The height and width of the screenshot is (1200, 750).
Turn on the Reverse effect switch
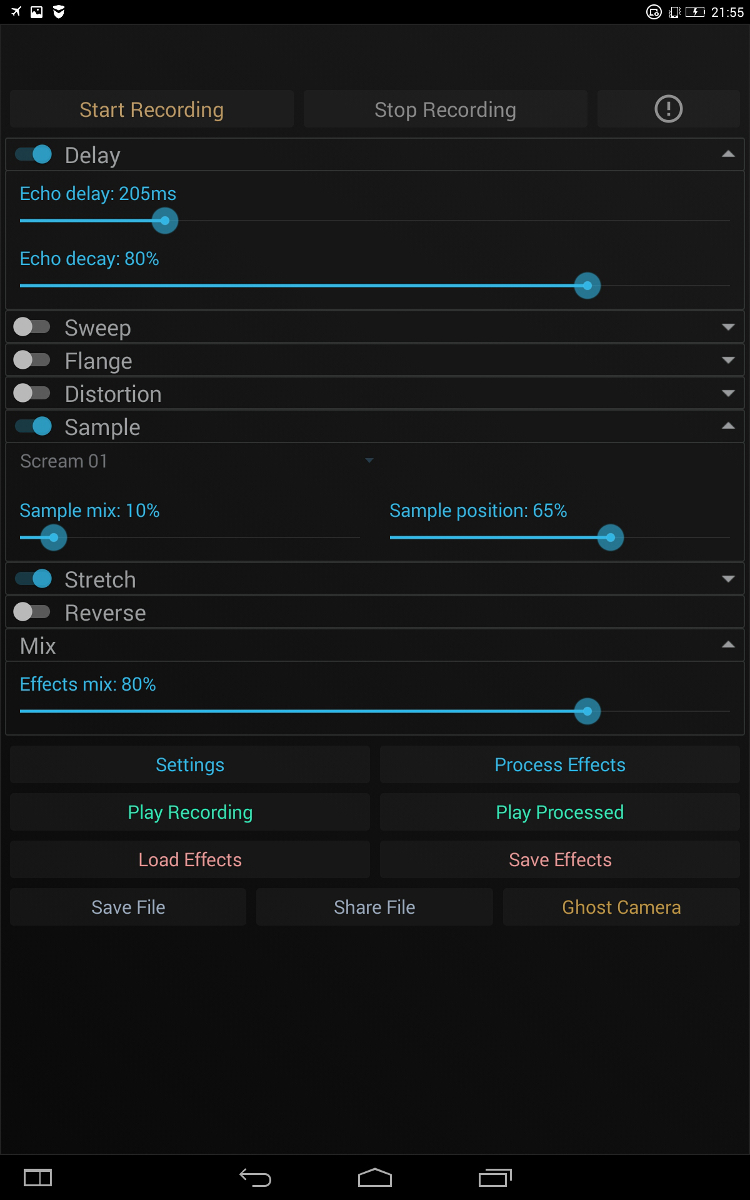click(32, 612)
